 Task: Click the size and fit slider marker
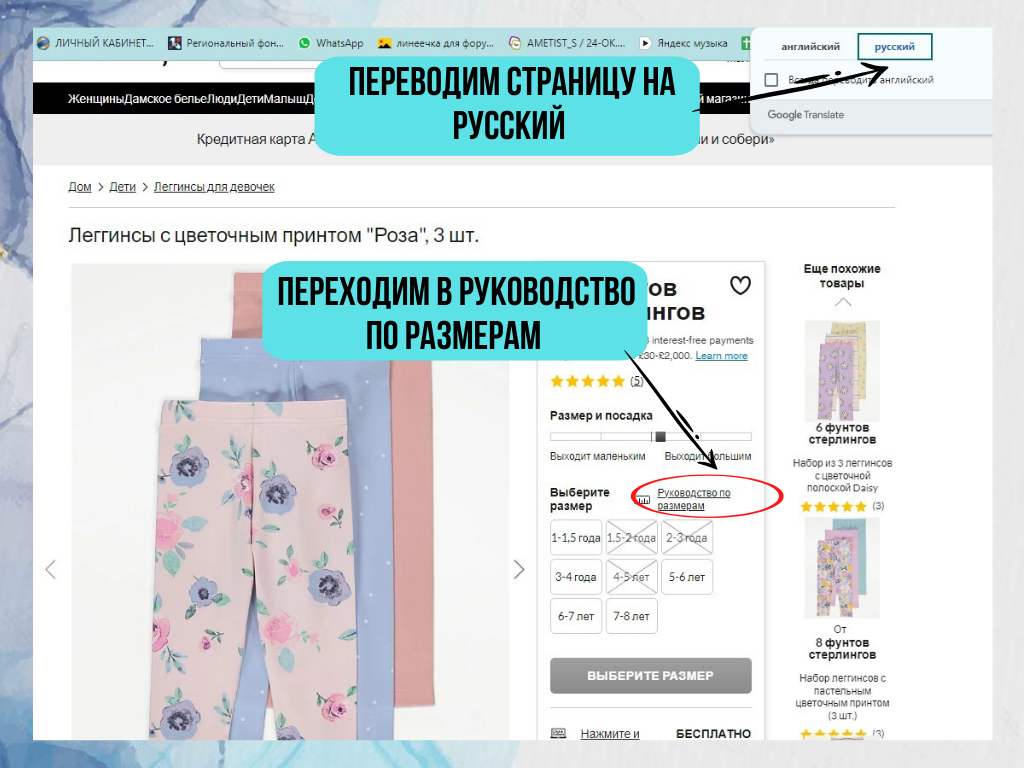[660, 436]
